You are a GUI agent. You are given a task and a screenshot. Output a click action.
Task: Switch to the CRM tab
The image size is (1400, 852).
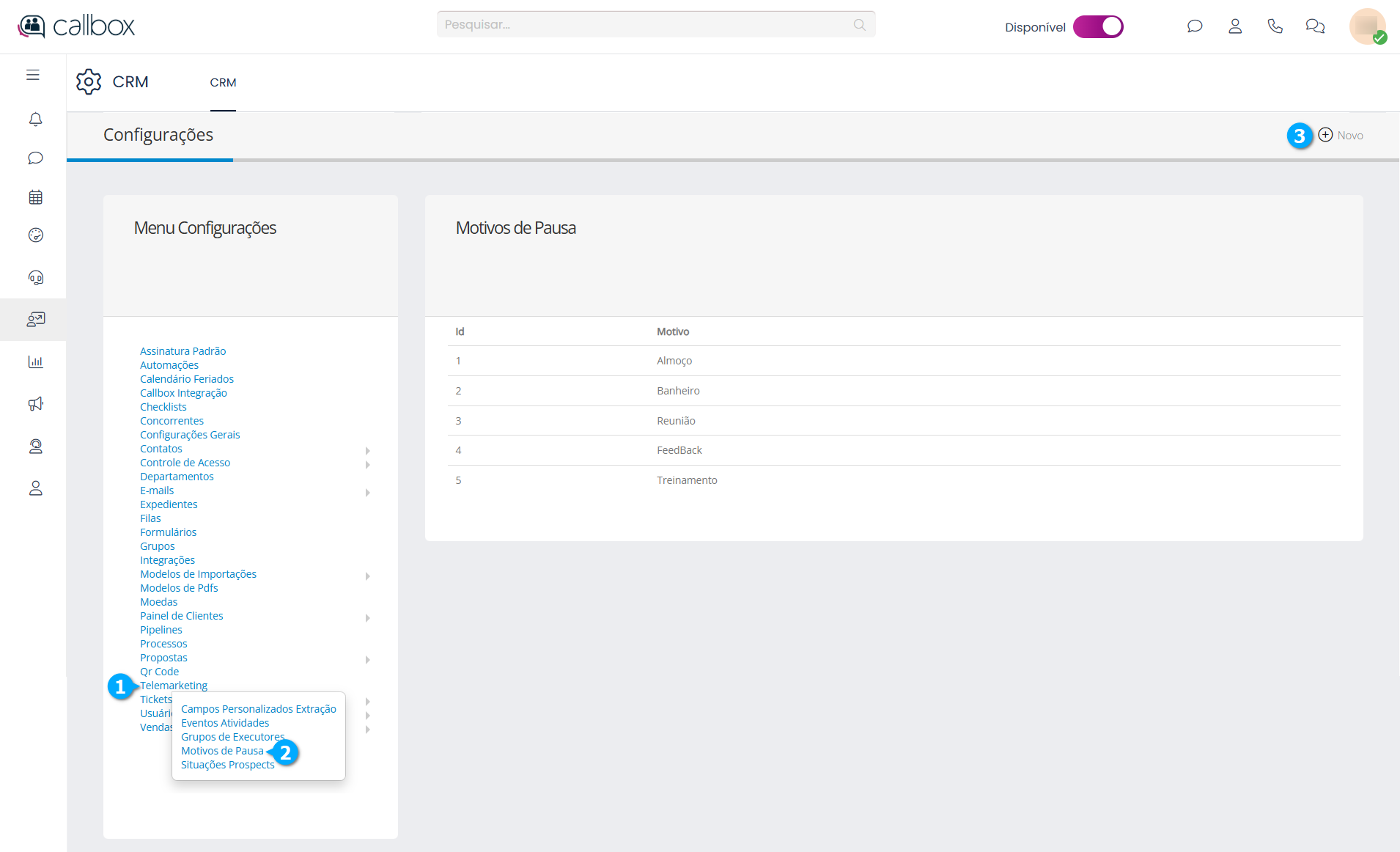pos(223,83)
